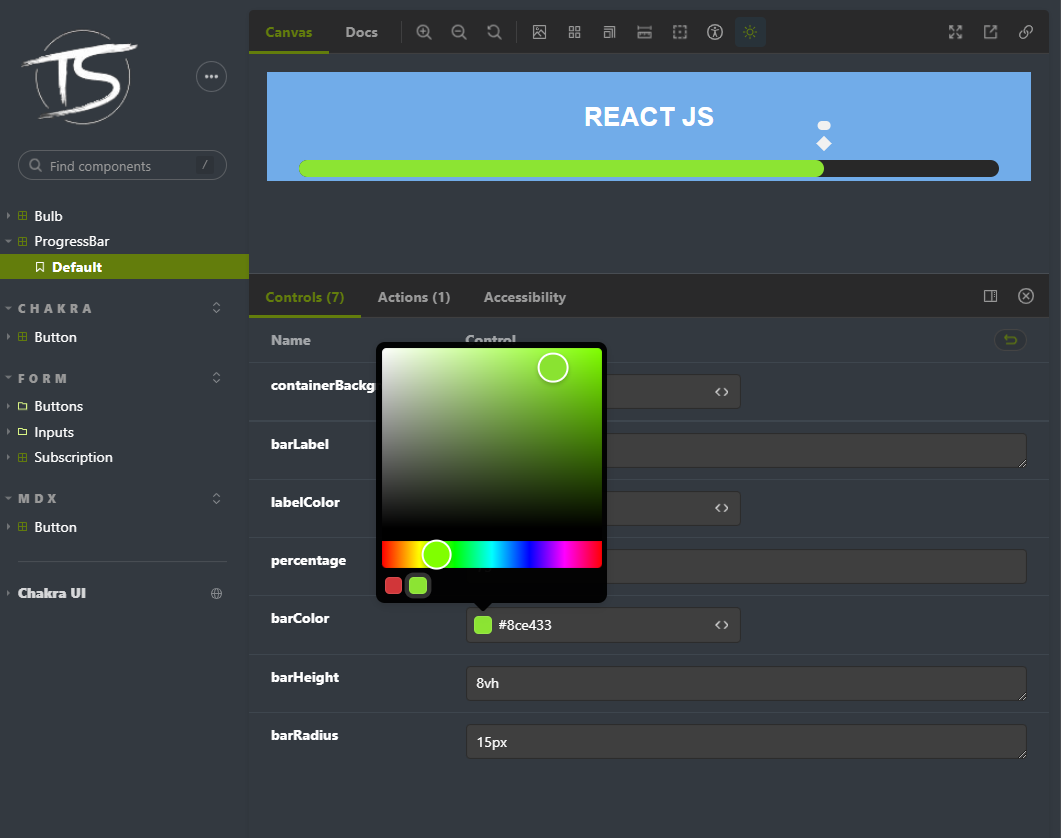
Task: Click the barLabel text field
Action: pyautogui.click(x=816, y=450)
